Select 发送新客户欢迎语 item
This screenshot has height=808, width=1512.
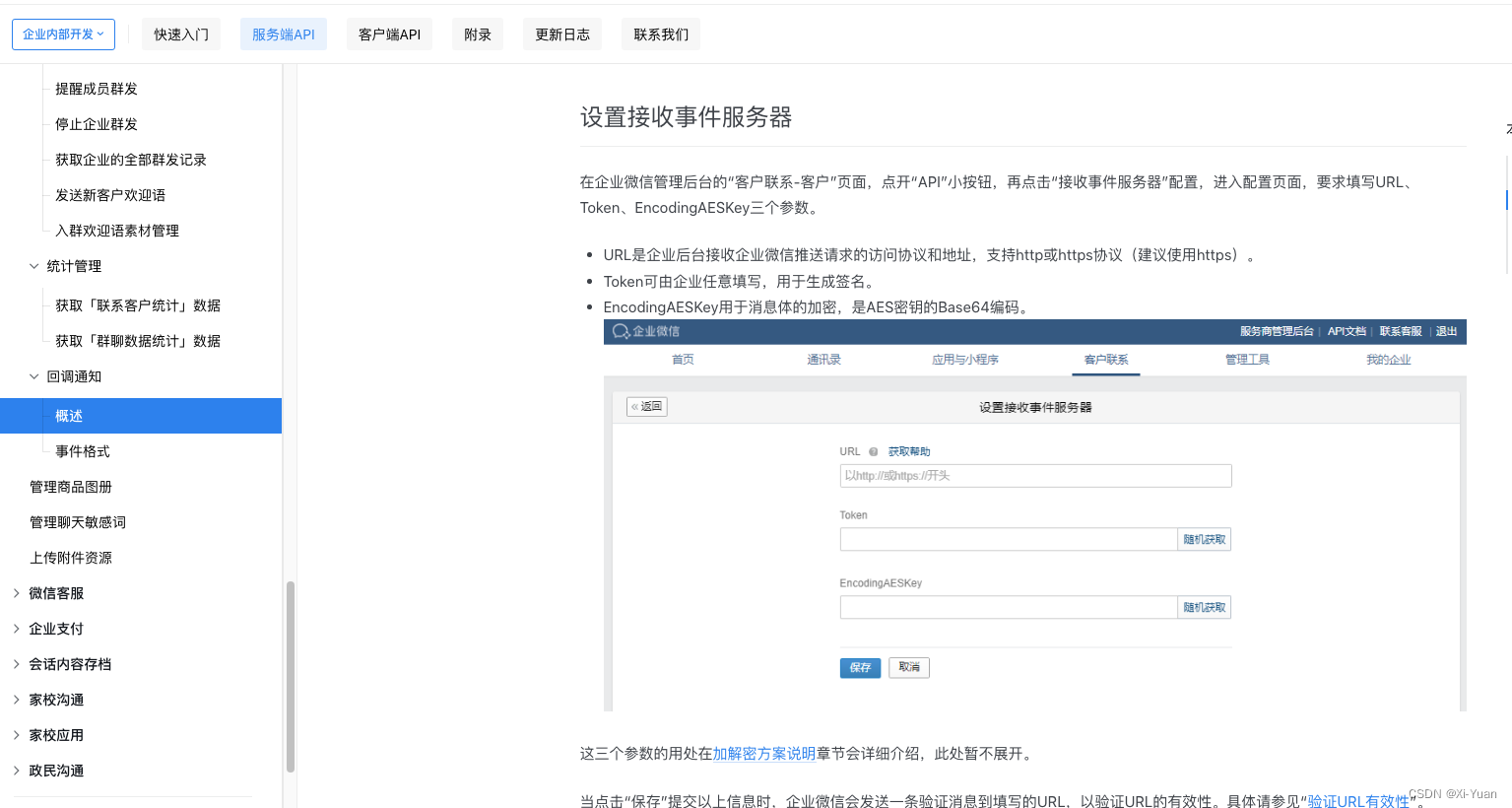click(x=110, y=195)
